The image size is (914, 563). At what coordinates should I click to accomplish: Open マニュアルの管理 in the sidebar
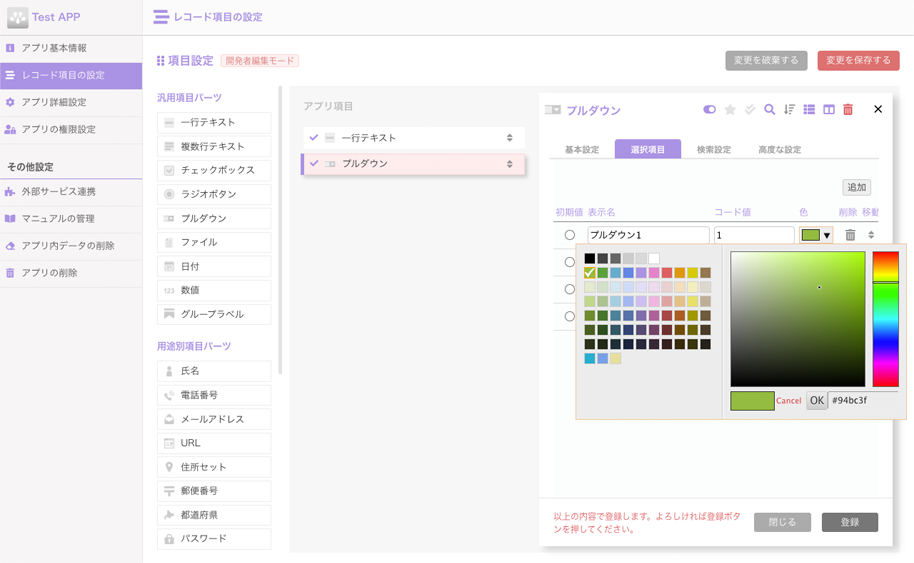(71, 219)
